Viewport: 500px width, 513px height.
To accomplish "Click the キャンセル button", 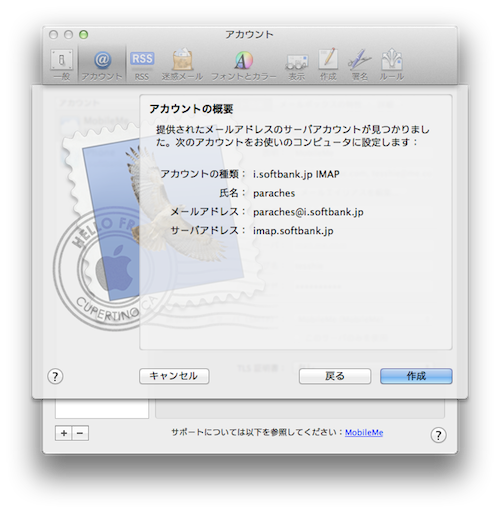I will click(x=174, y=376).
